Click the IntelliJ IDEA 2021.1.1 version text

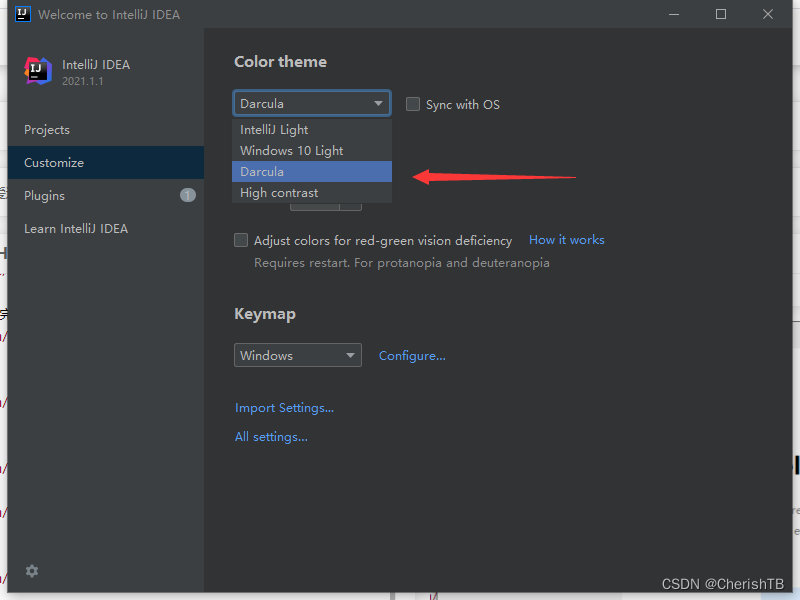tap(83, 81)
